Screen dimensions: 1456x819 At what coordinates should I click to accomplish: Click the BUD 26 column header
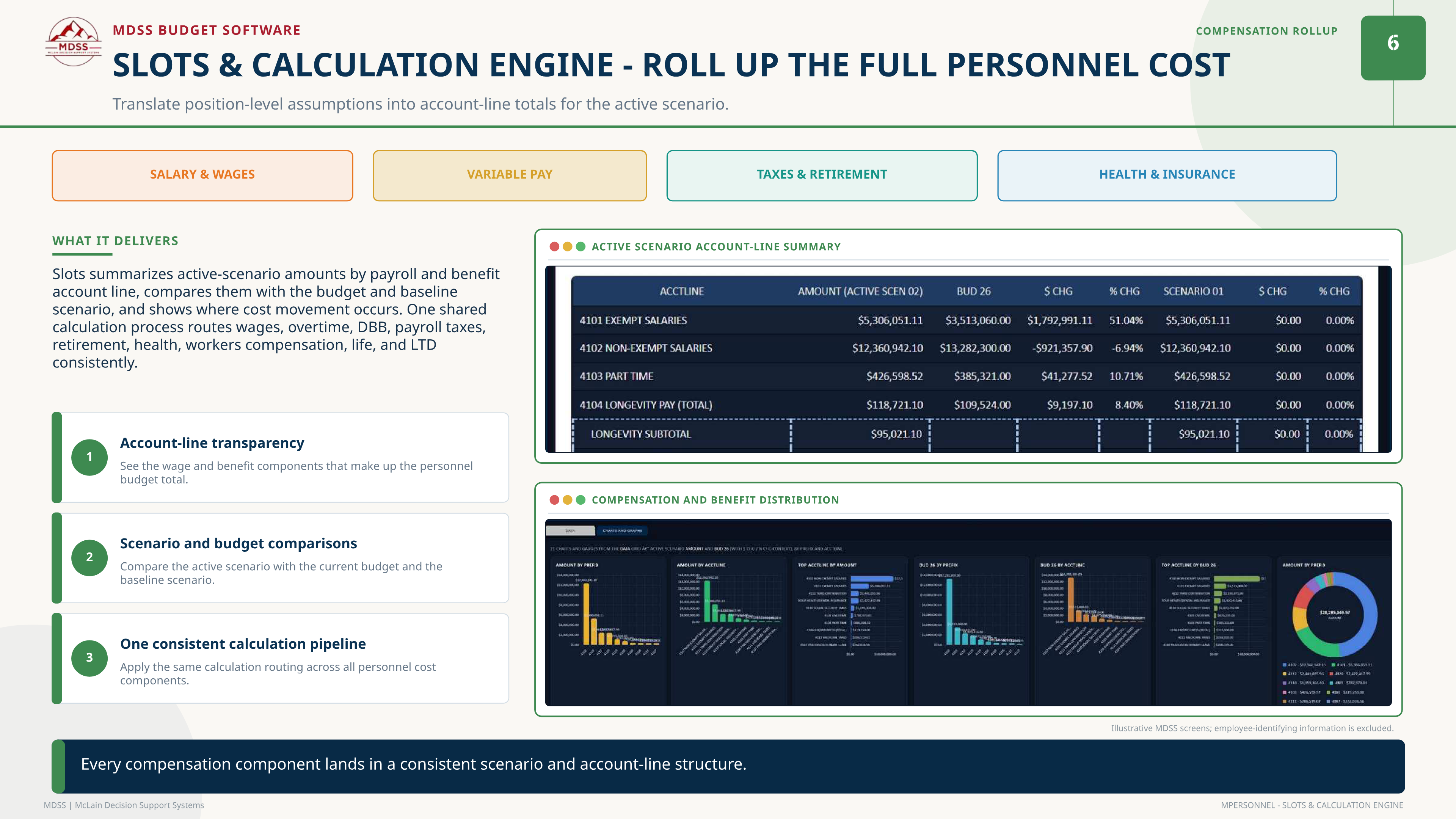pyautogui.click(x=973, y=291)
